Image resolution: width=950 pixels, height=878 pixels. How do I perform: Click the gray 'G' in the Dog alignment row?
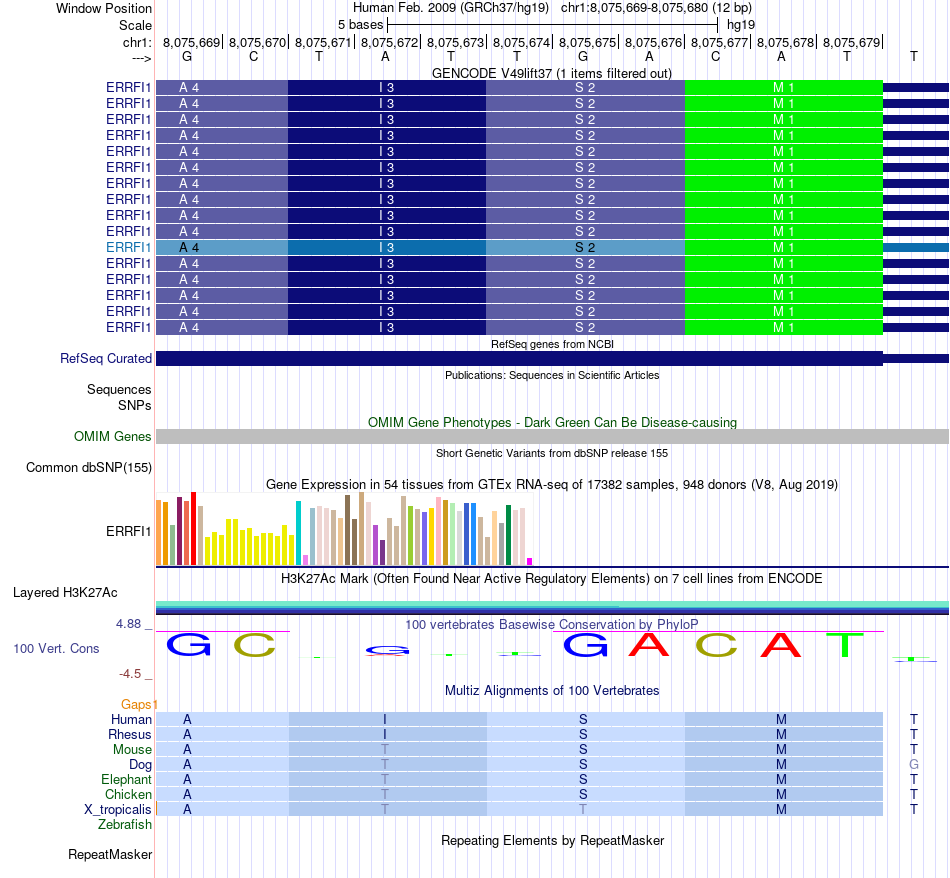coord(914,765)
